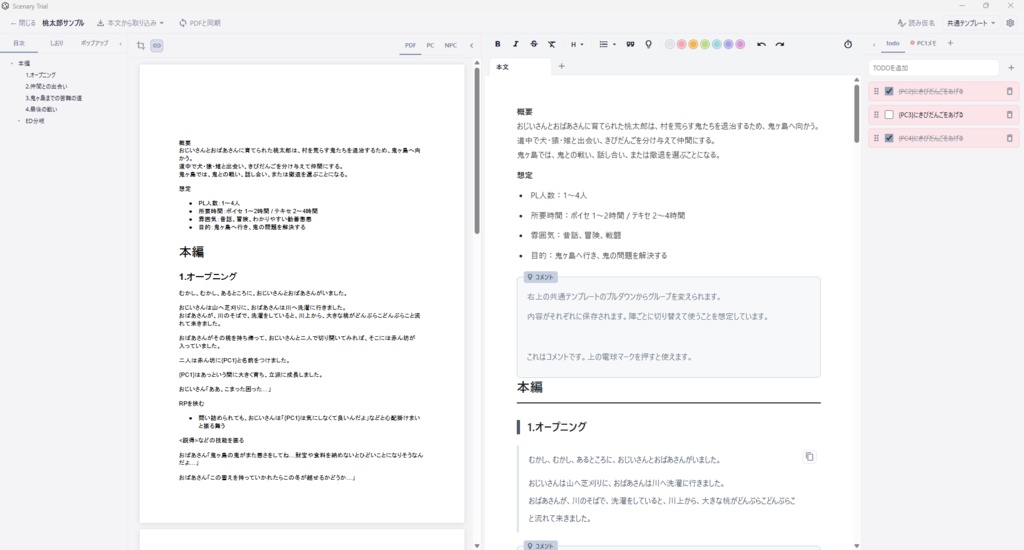Viewport: 1024px width, 550px height.
Task: Collapse the PDF pane chevron
Action: coord(472,45)
